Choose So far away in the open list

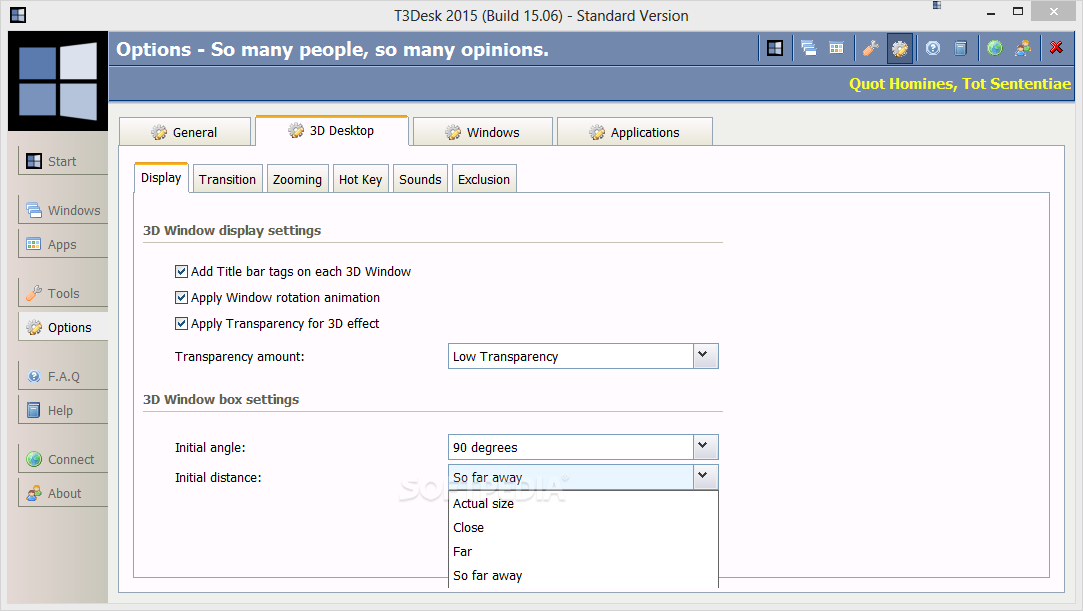[x=583, y=576]
